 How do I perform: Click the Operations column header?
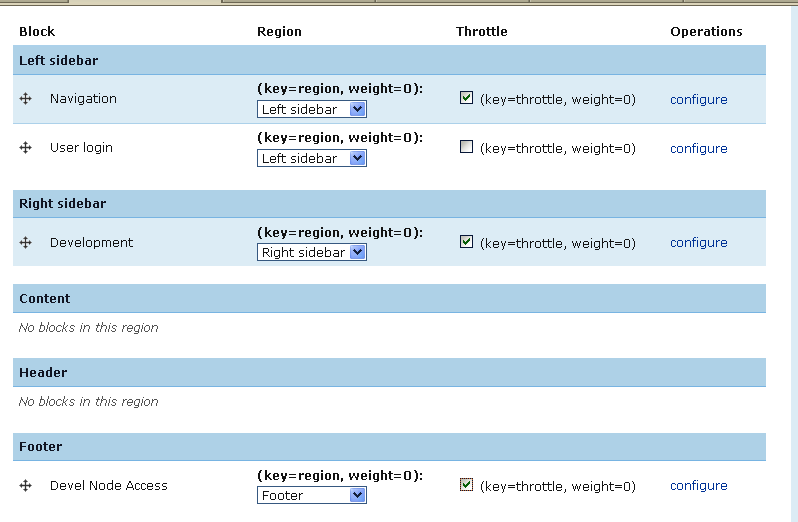(706, 32)
